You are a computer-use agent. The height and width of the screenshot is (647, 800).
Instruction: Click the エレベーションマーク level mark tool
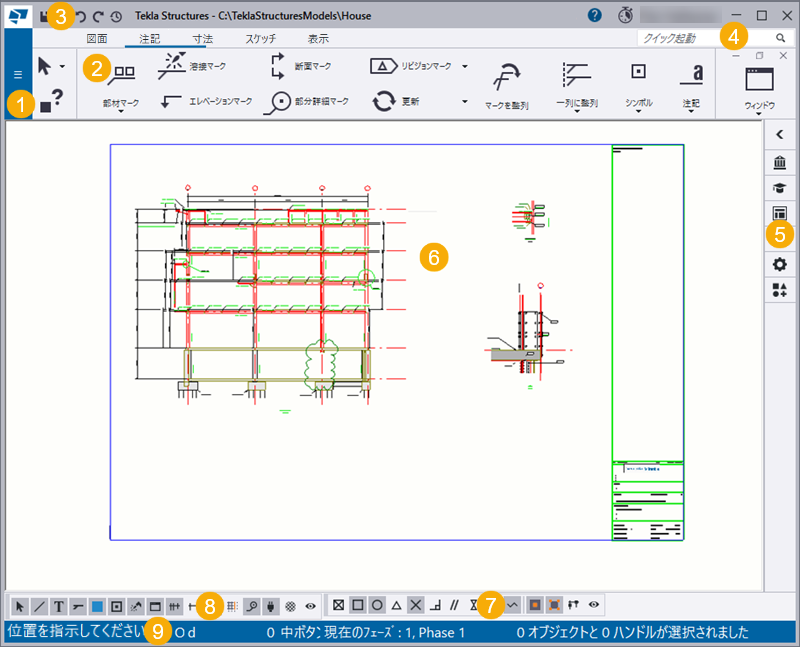pos(170,102)
